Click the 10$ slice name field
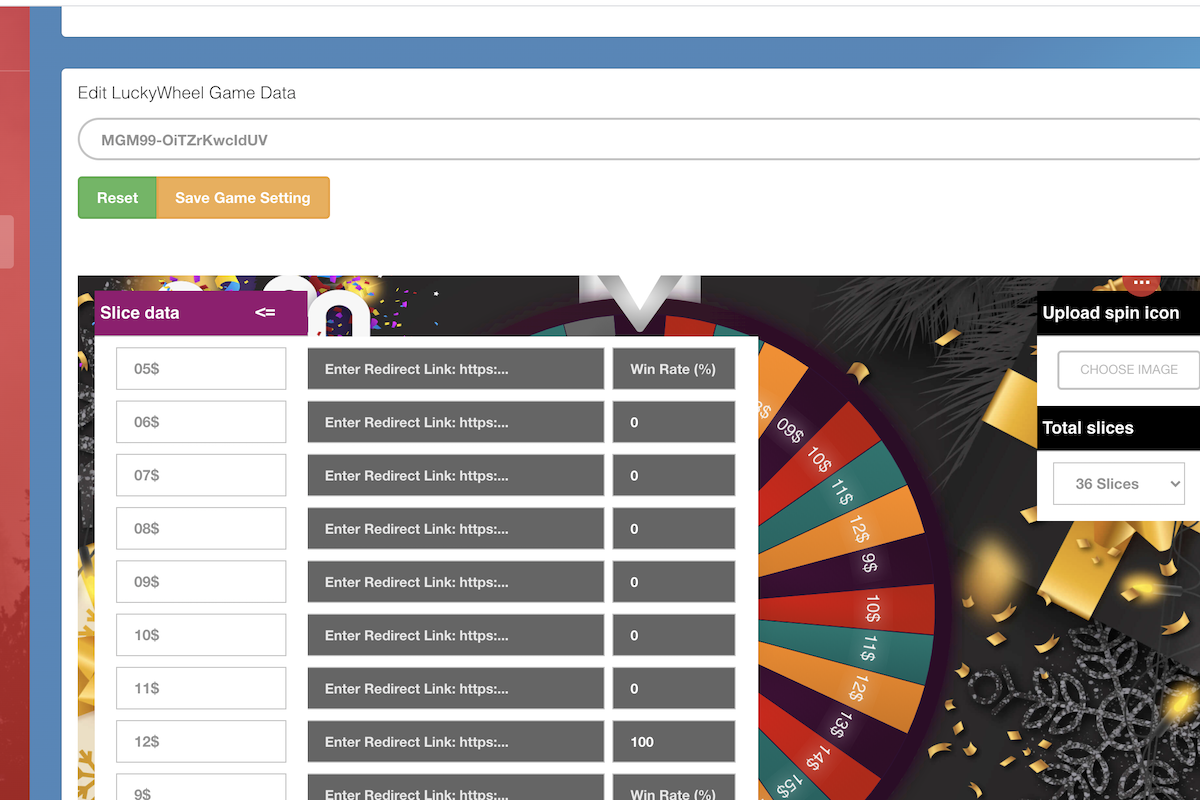The image size is (1200, 800). coord(201,635)
